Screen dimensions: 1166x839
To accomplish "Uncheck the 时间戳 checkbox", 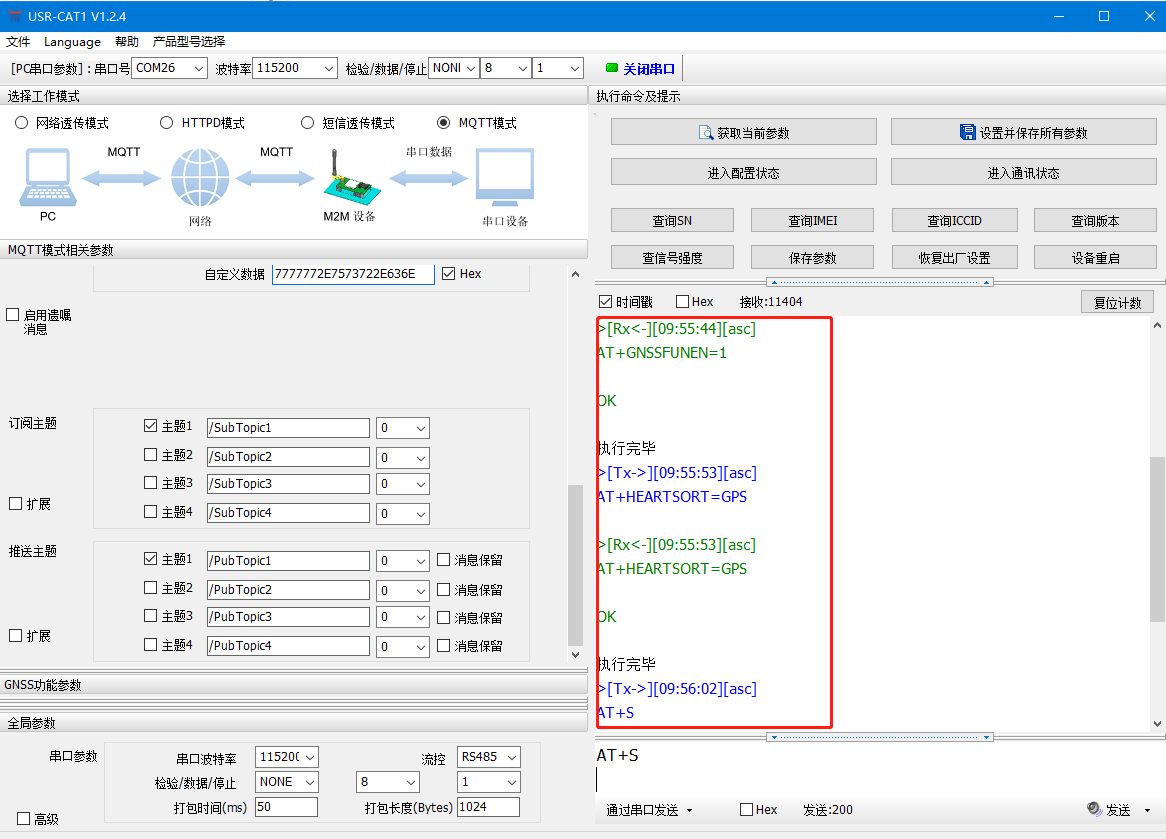I will tap(605, 302).
